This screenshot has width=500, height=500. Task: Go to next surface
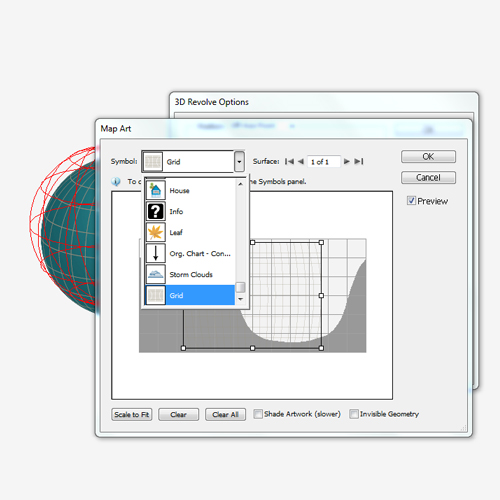[x=347, y=162]
